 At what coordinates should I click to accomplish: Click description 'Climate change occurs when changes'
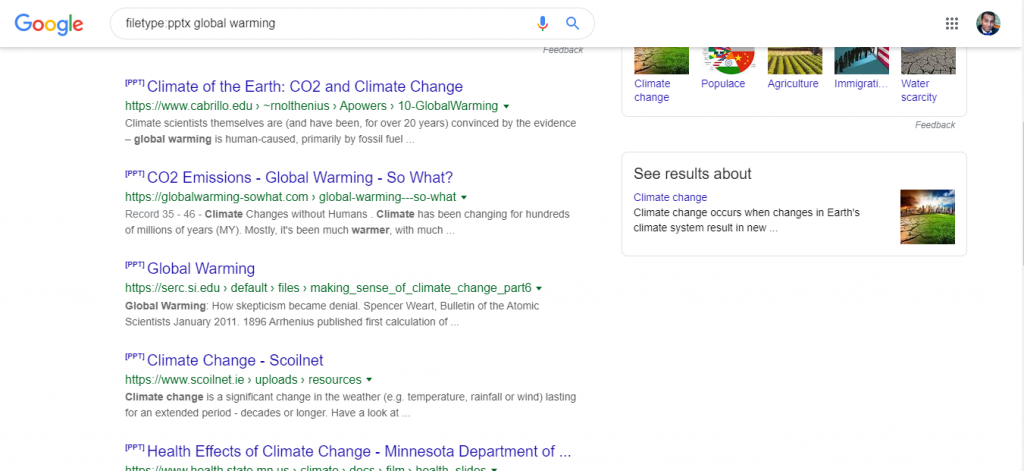746,221
